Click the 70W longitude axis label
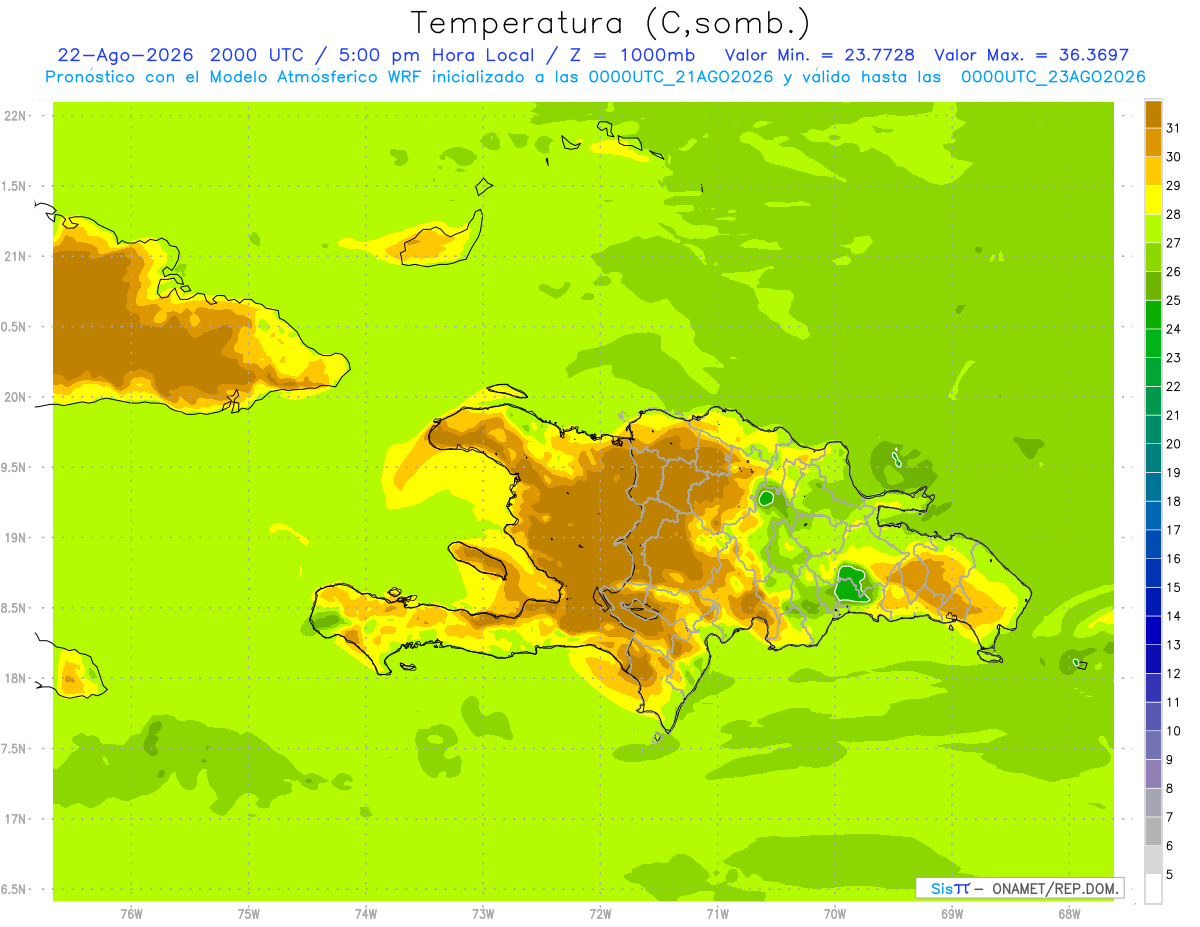The height and width of the screenshot is (927, 1200). tap(835, 913)
